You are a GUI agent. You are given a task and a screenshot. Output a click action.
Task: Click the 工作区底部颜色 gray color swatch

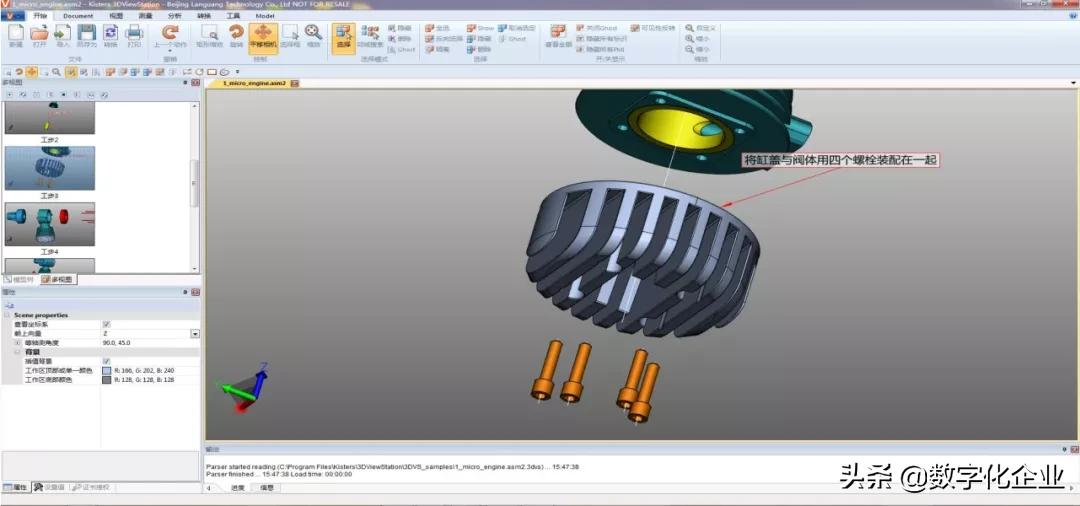106,379
